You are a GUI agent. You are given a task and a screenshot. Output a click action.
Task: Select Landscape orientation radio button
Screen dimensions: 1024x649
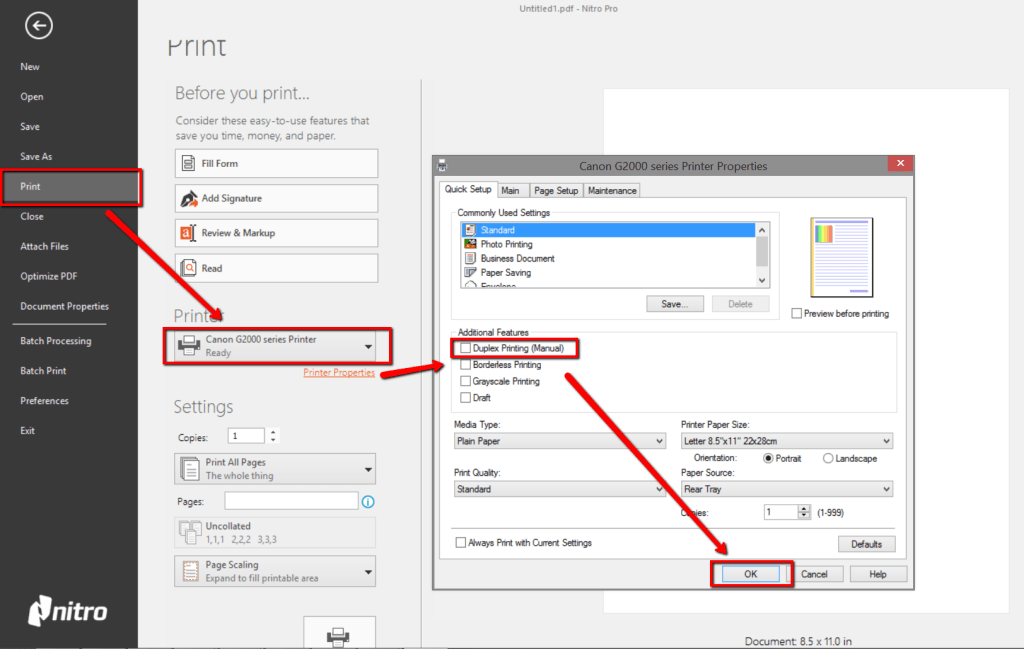pos(828,458)
